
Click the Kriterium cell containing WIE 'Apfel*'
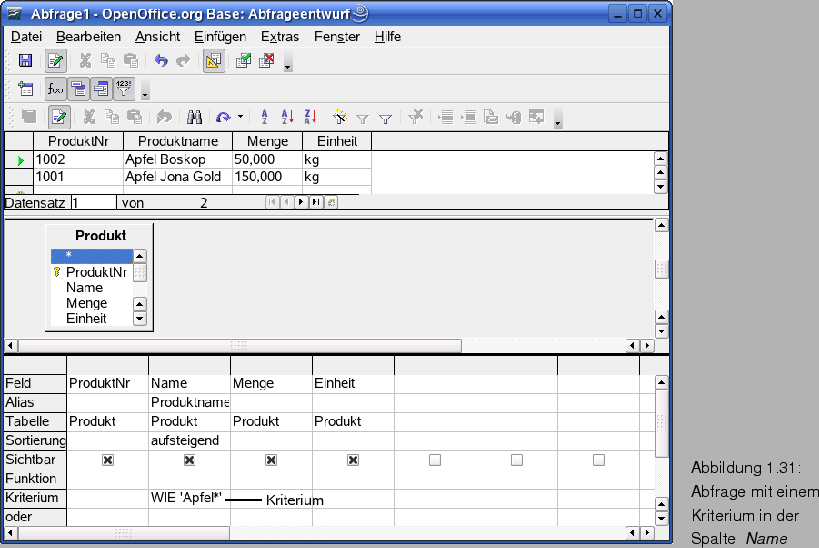pos(188,498)
